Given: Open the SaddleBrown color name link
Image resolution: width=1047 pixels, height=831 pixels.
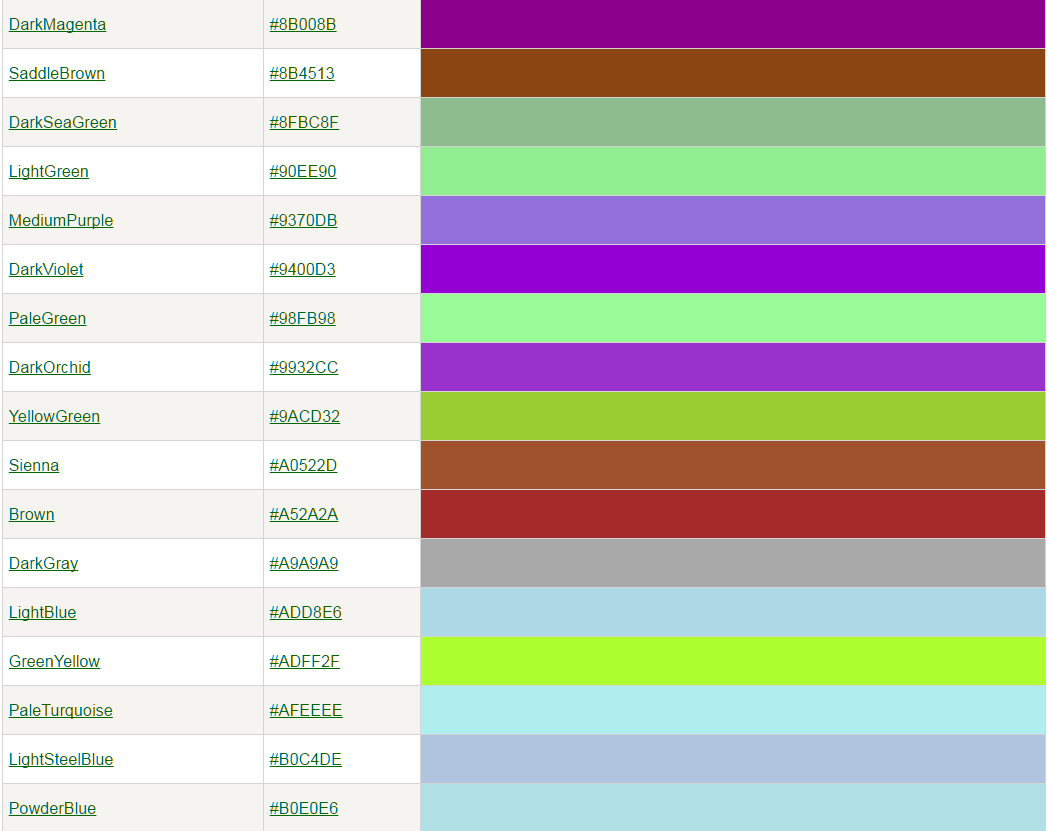Looking at the screenshot, I should click(57, 73).
